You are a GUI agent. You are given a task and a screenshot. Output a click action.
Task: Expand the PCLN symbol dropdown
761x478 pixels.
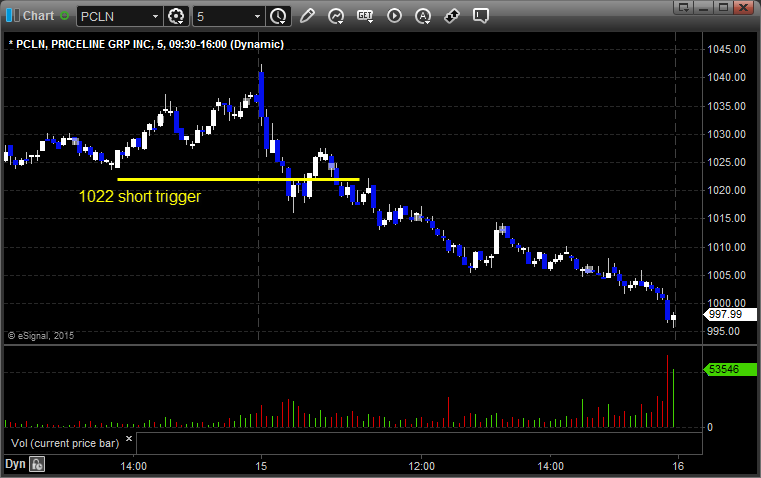155,16
